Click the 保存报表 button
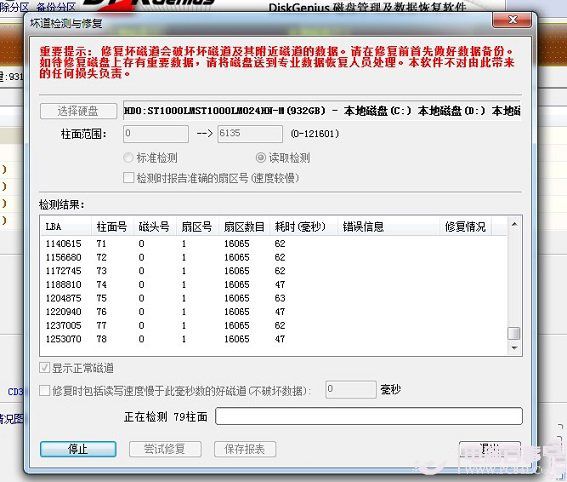567x482 pixels. tap(245, 449)
